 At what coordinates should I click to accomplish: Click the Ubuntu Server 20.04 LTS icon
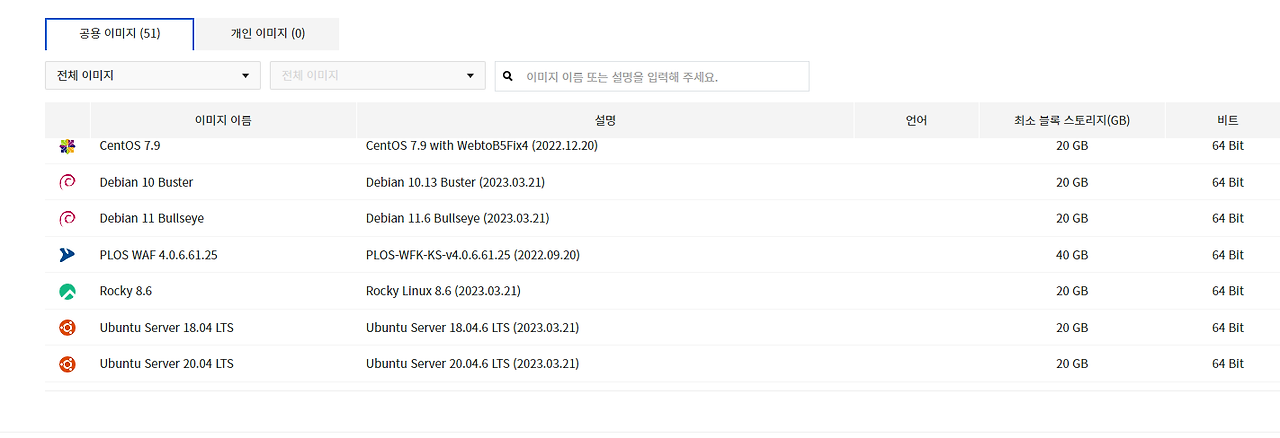pos(67,364)
